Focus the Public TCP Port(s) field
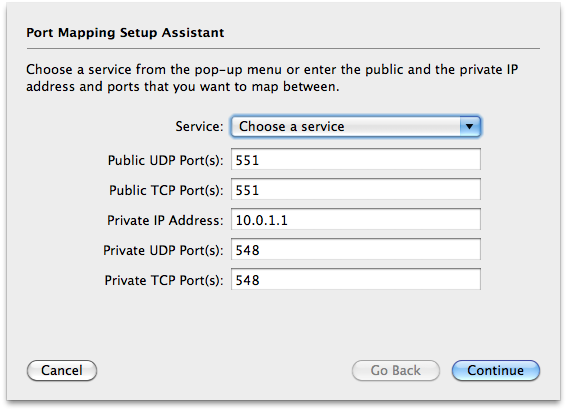The image size is (567, 411). point(356,189)
